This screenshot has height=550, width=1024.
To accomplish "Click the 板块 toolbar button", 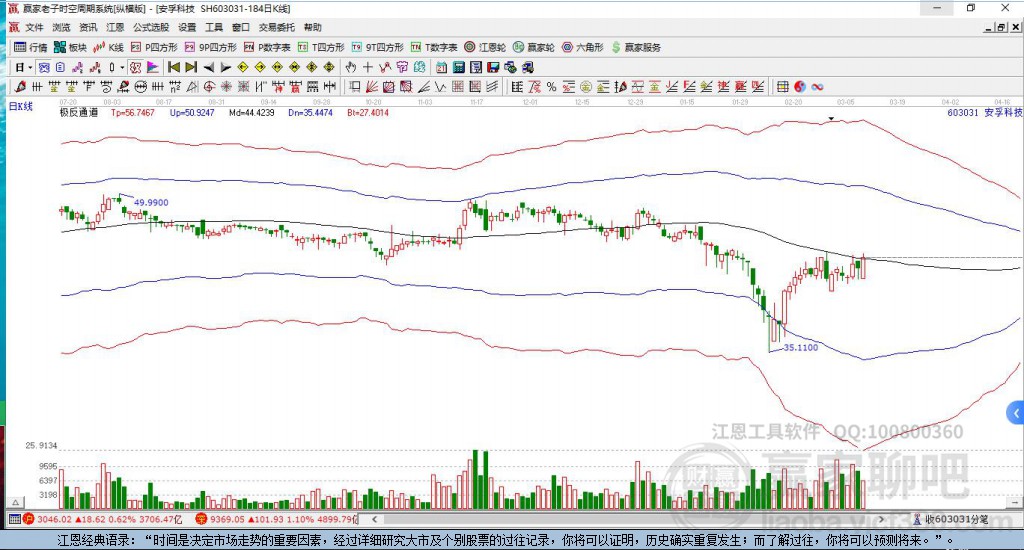I will point(71,47).
